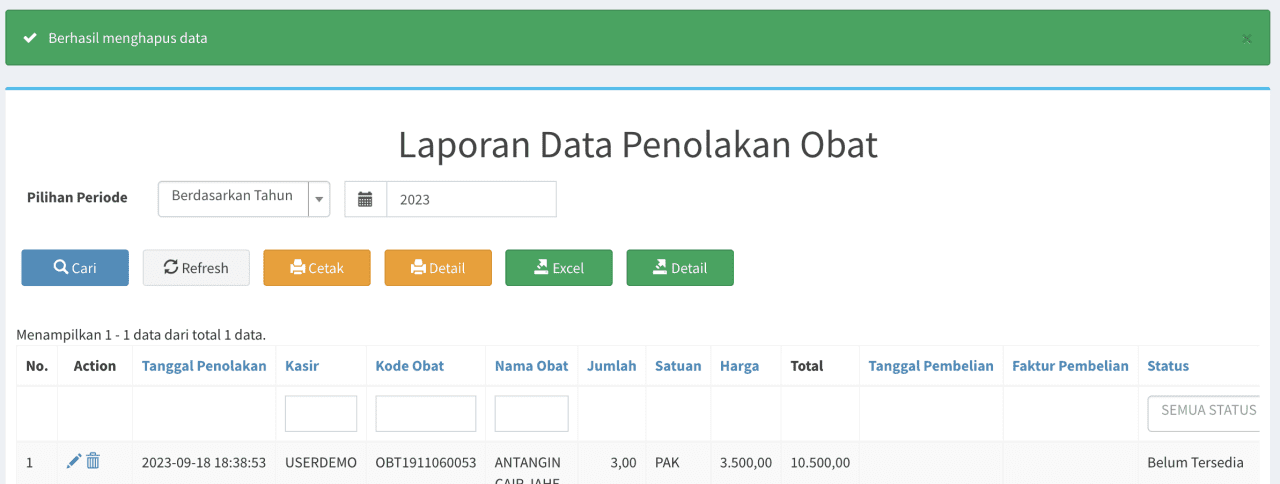
Task: Sort by Nama Obat column header
Action: (532, 366)
